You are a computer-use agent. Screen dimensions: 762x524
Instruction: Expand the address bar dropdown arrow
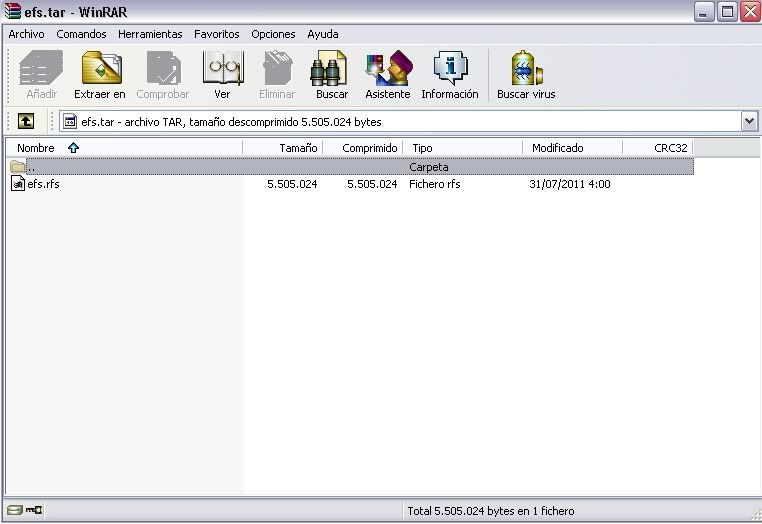[x=749, y=121]
